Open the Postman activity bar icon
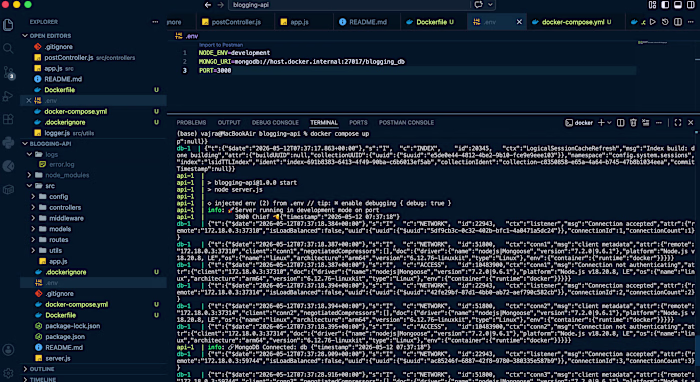Screen dimensions: 700x382 8,166
